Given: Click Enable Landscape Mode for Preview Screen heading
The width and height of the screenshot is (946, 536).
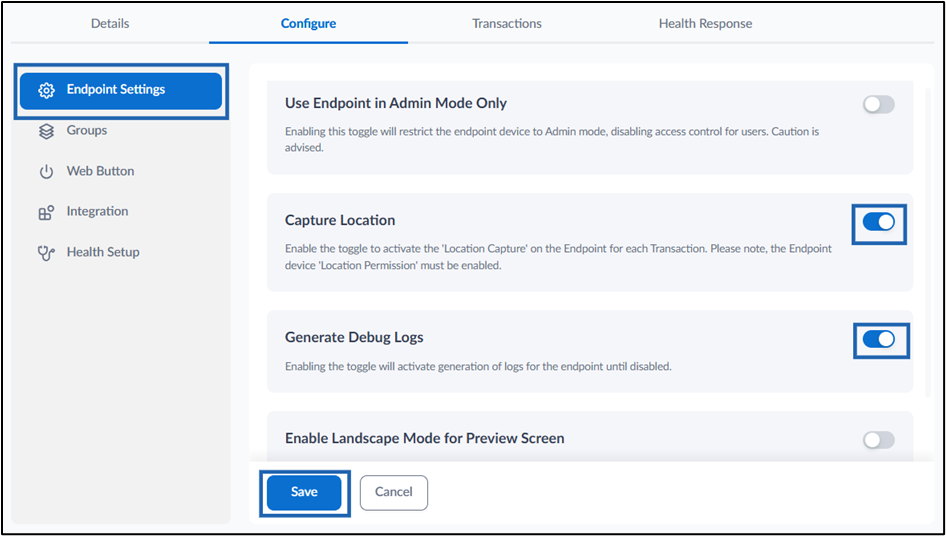Looking at the screenshot, I should click(x=425, y=438).
